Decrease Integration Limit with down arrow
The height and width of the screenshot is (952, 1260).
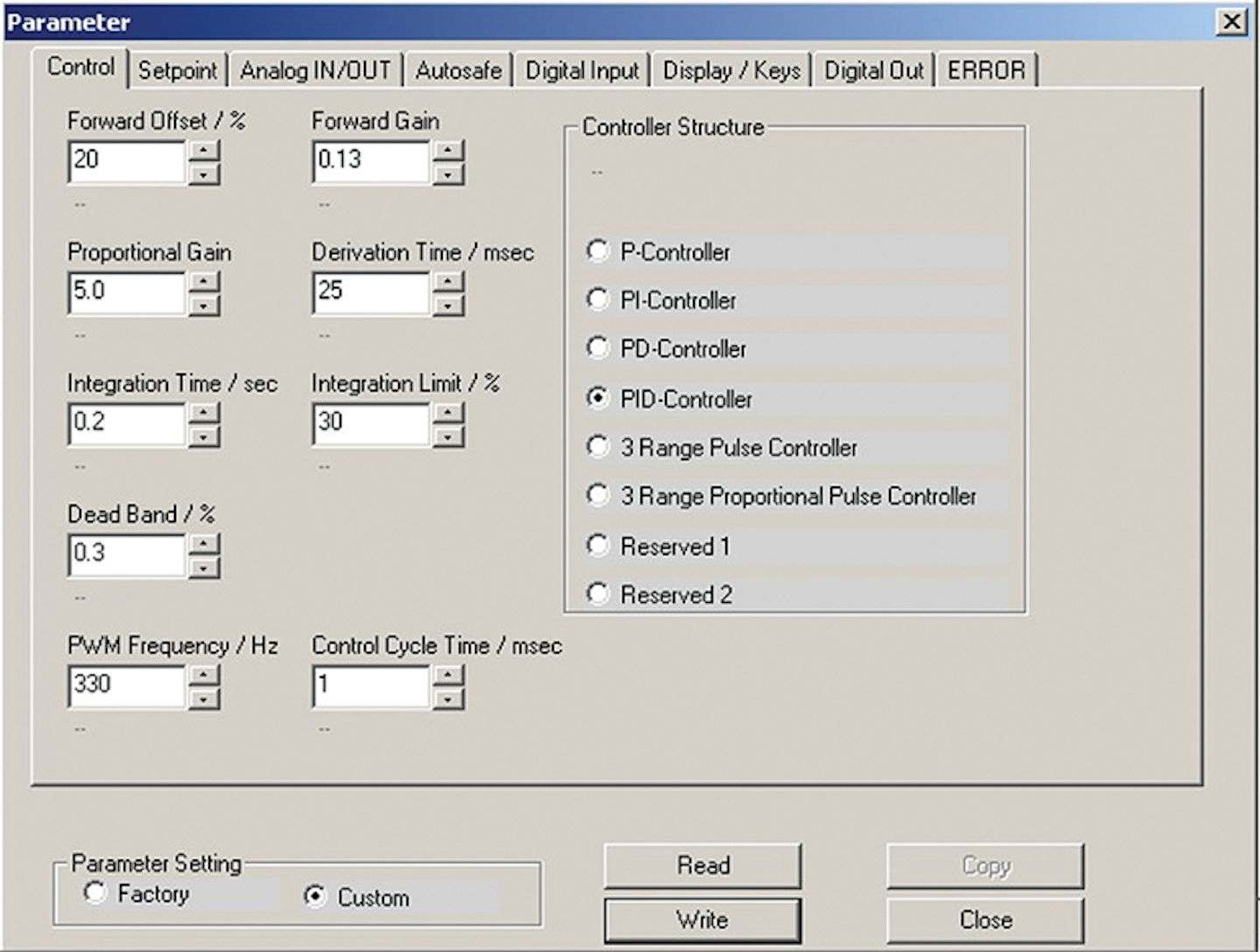tap(448, 437)
